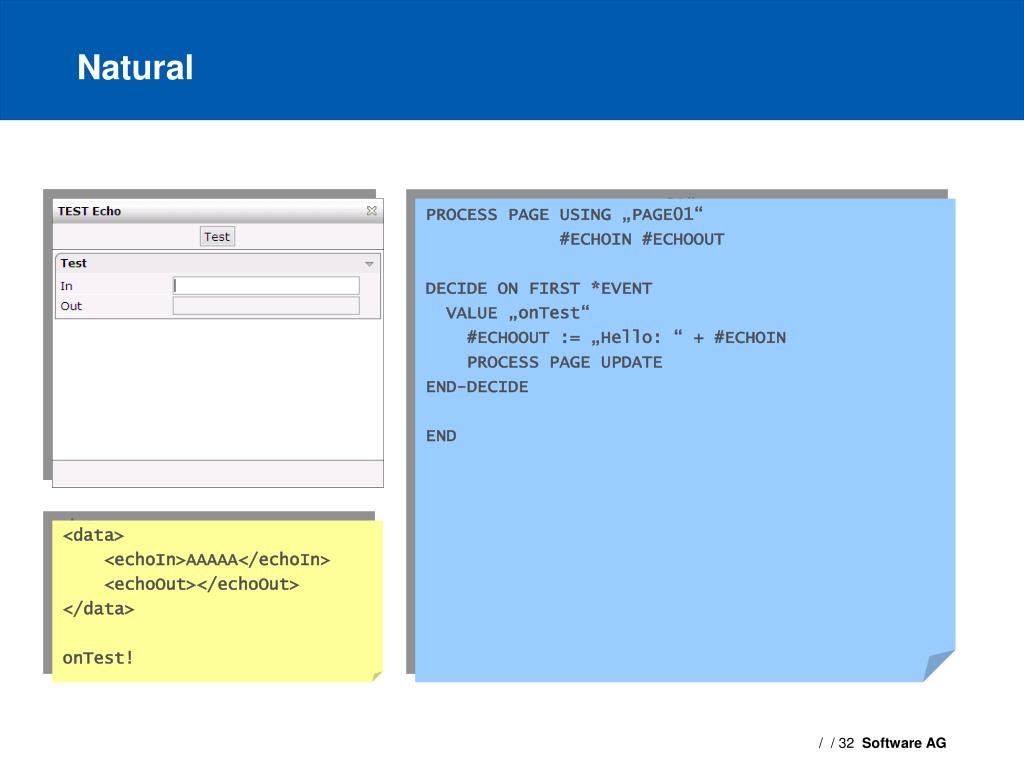Click the Out field label
1024x768 pixels.
pyautogui.click(x=71, y=306)
